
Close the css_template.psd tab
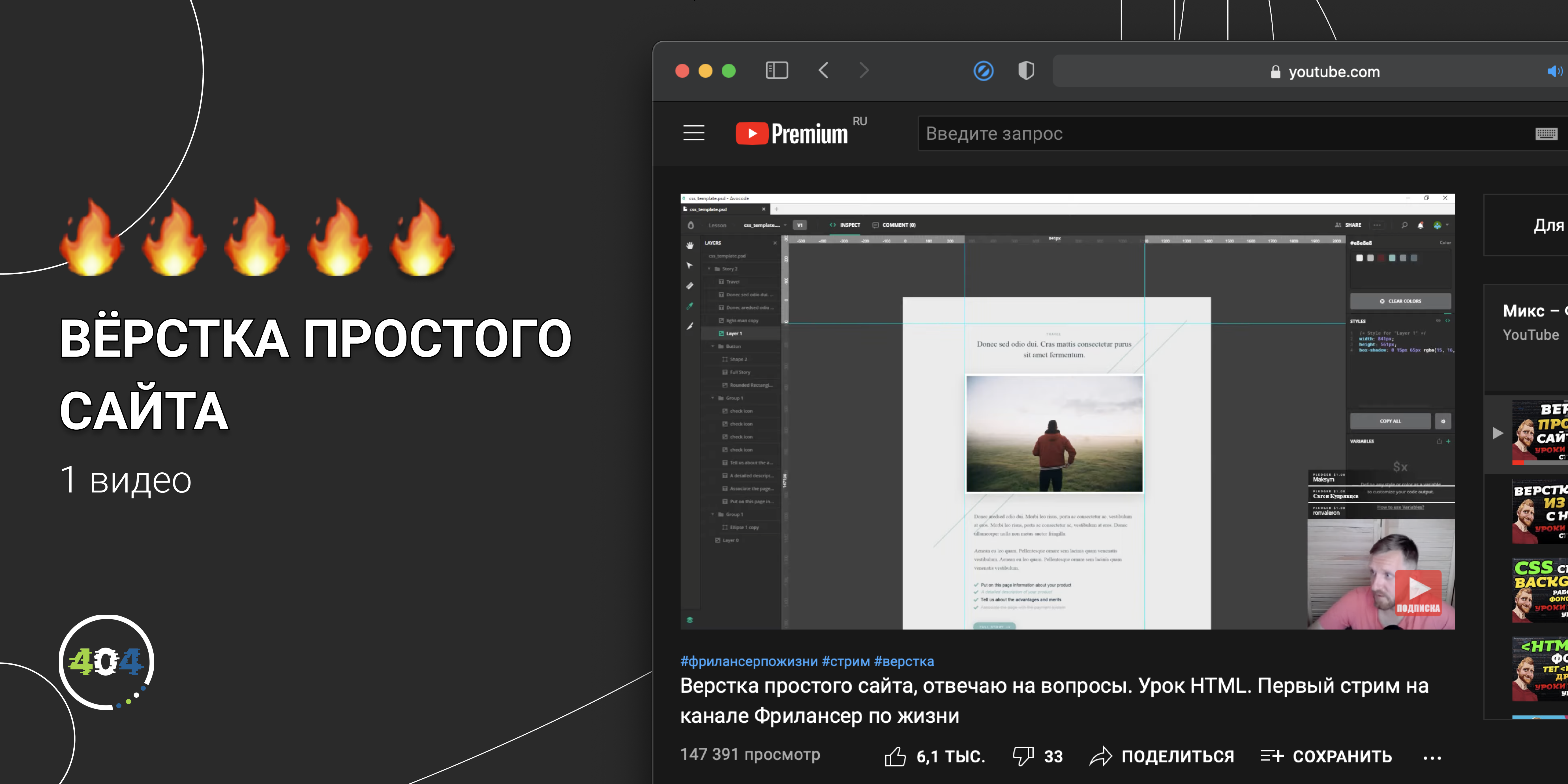(x=764, y=209)
